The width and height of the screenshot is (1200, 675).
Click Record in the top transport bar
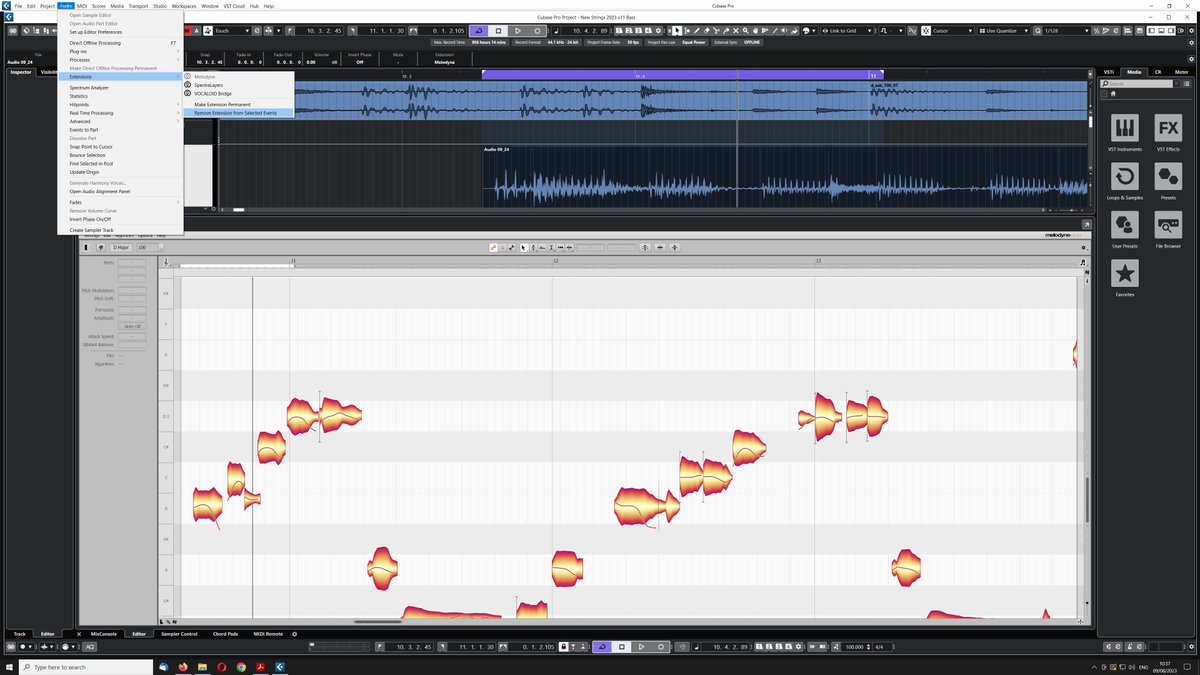click(537, 31)
